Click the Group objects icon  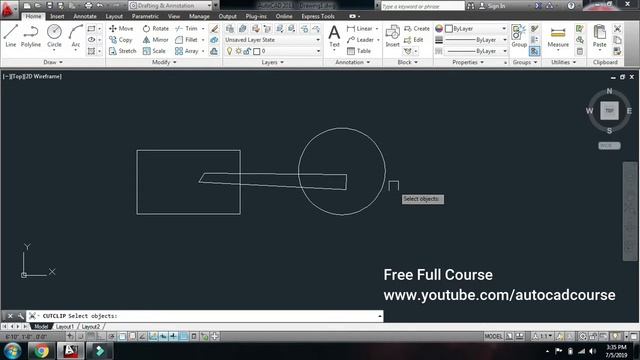click(x=519, y=36)
